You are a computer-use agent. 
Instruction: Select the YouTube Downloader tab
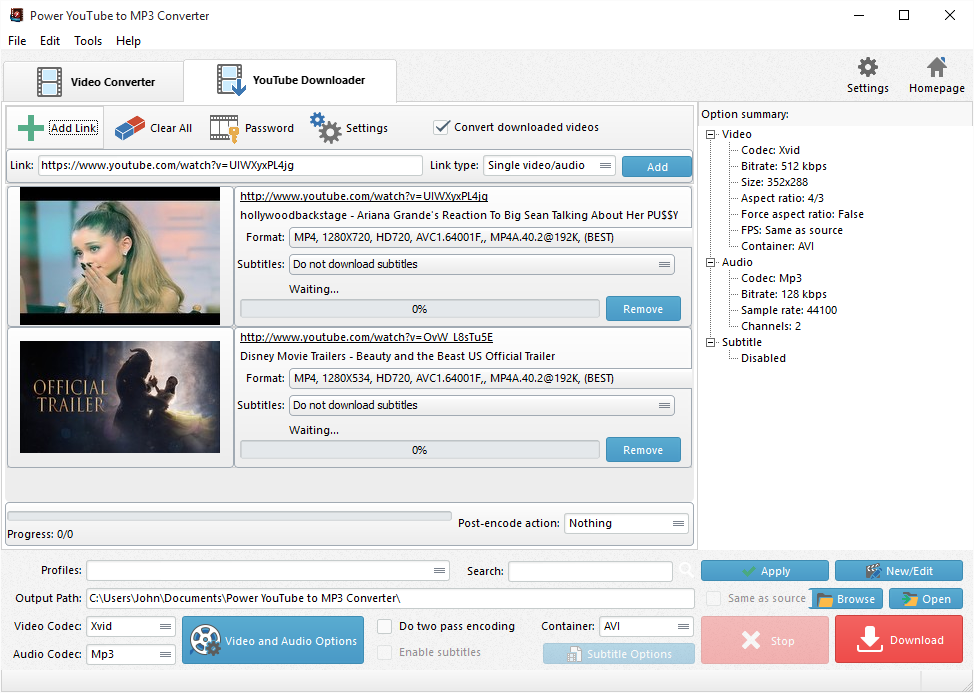(x=290, y=80)
